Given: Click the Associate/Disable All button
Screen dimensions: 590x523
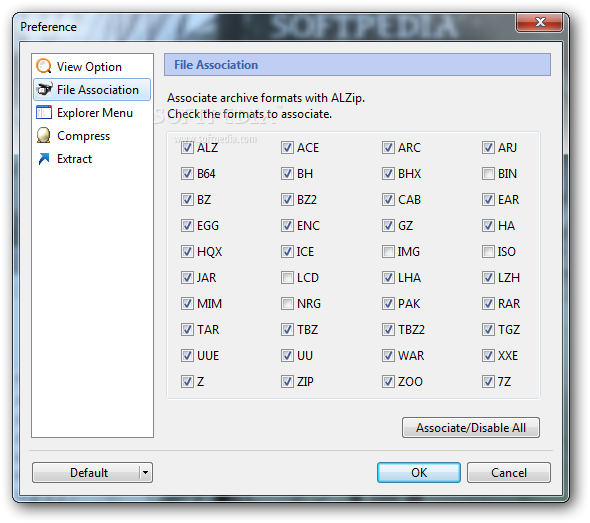Looking at the screenshot, I should (471, 427).
